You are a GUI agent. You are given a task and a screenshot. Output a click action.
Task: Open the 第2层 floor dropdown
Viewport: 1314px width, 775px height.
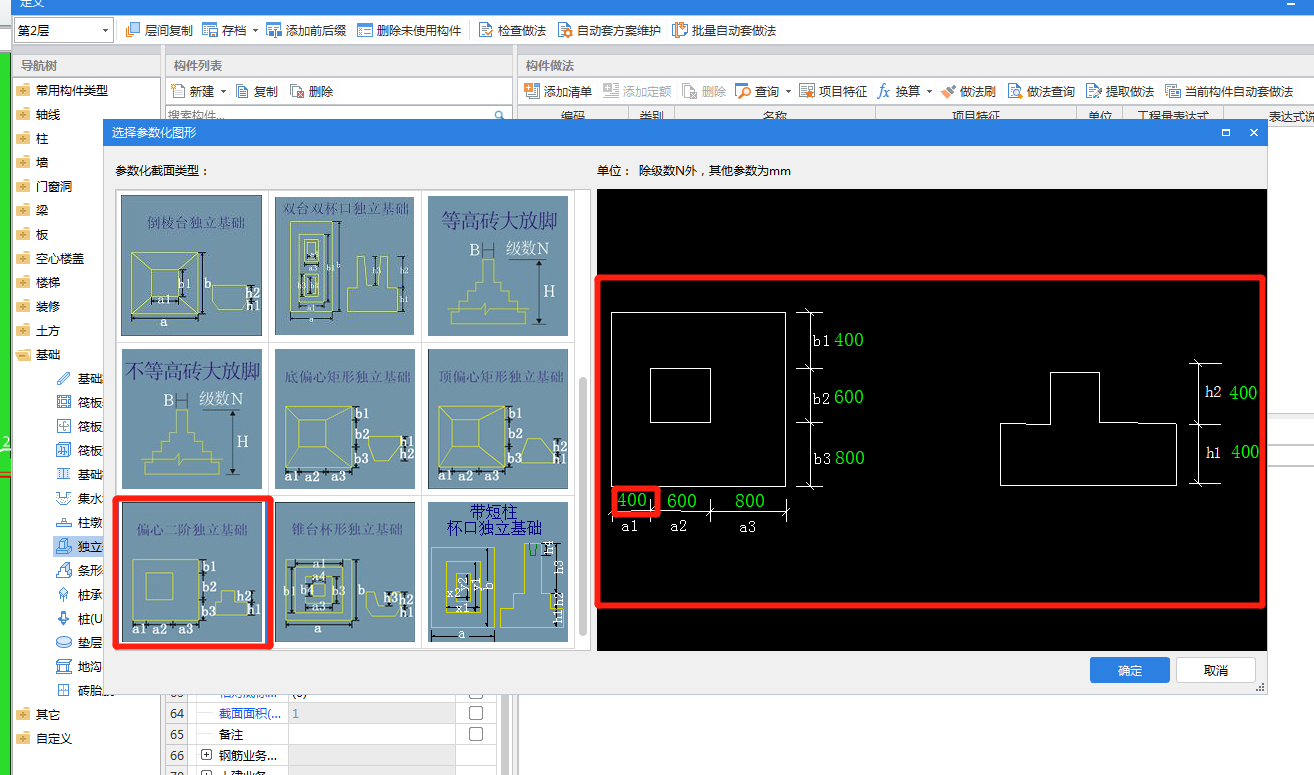coord(105,31)
